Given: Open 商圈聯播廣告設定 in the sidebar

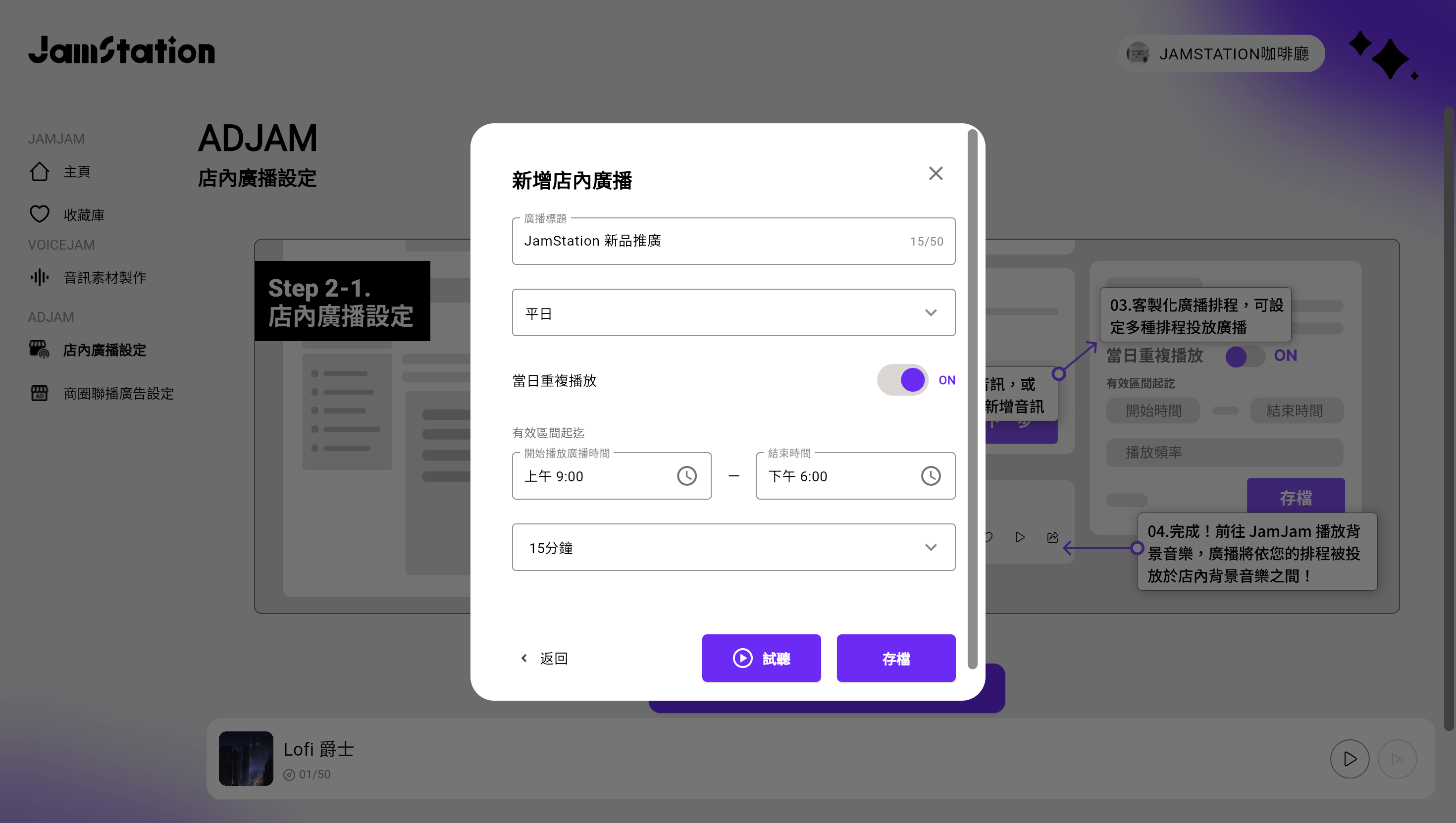Looking at the screenshot, I should pyautogui.click(x=119, y=393).
